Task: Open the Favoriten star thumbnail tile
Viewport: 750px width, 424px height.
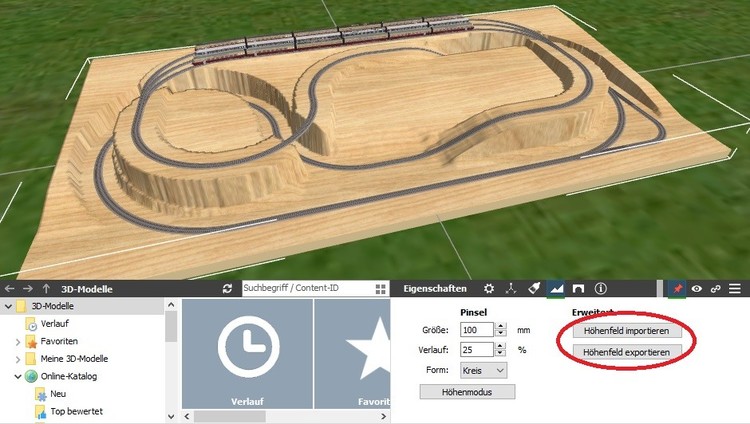Action: point(353,354)
